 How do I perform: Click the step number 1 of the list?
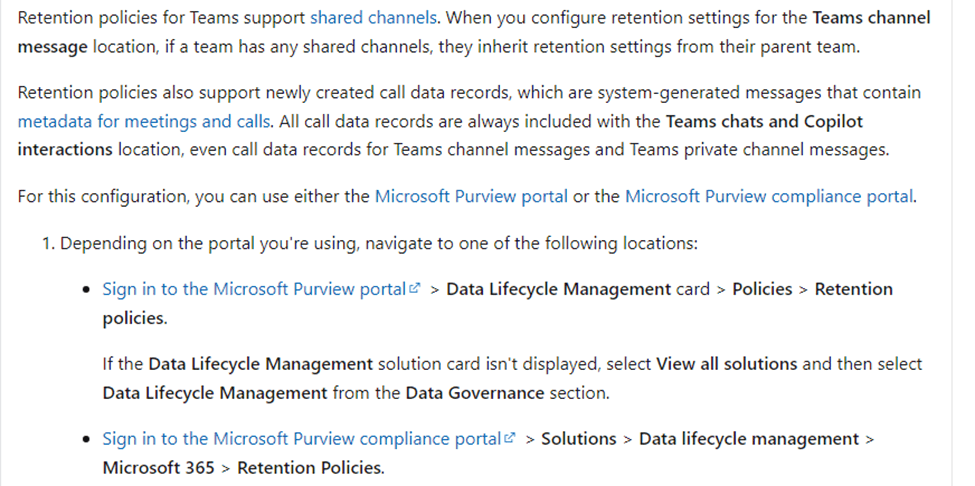(49, 243)
